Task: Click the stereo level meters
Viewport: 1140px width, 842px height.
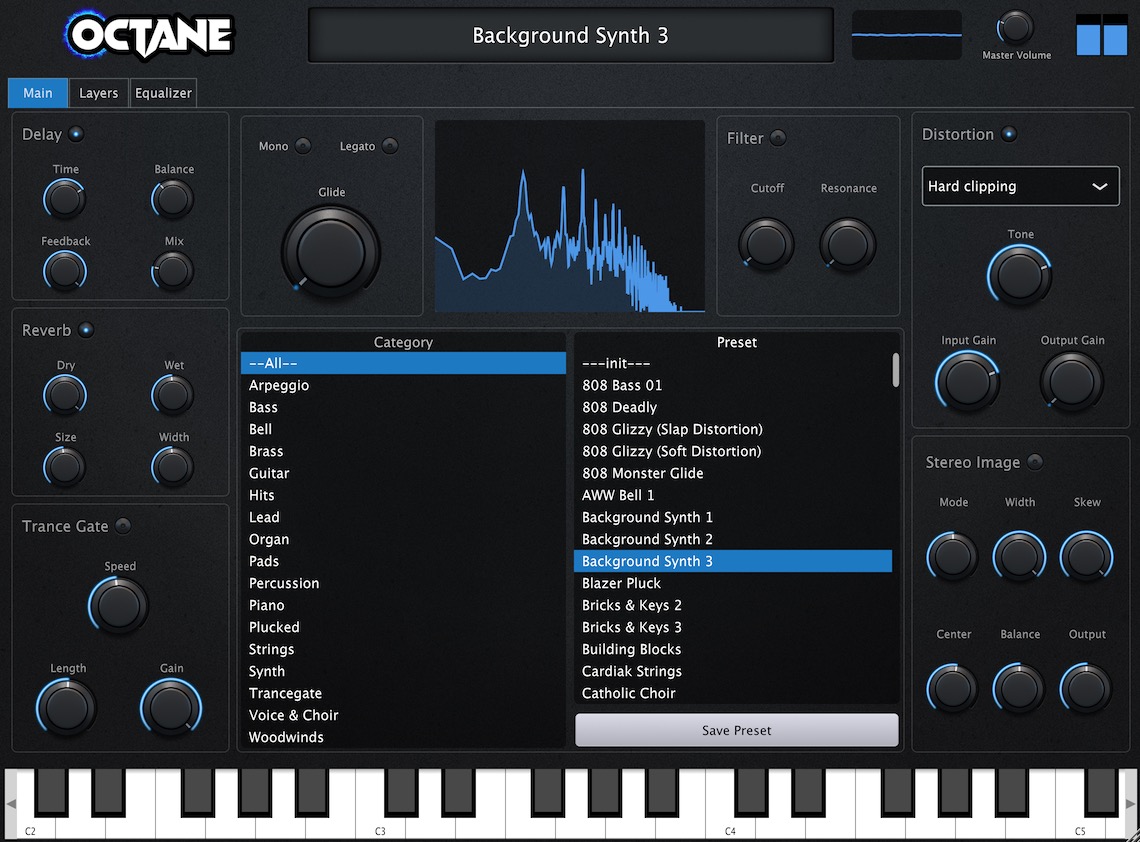Action: (1101, 35)
